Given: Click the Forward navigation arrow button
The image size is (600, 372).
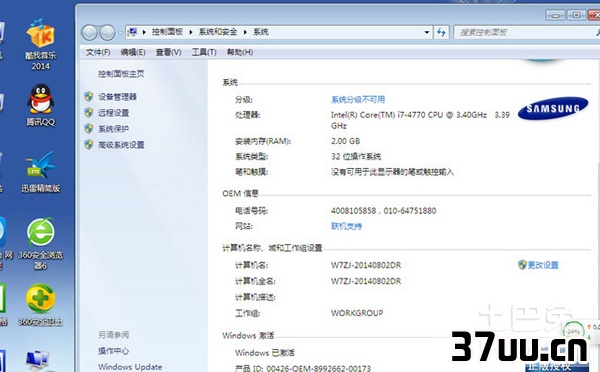Looking at the screenshot, I should (108, 33).
